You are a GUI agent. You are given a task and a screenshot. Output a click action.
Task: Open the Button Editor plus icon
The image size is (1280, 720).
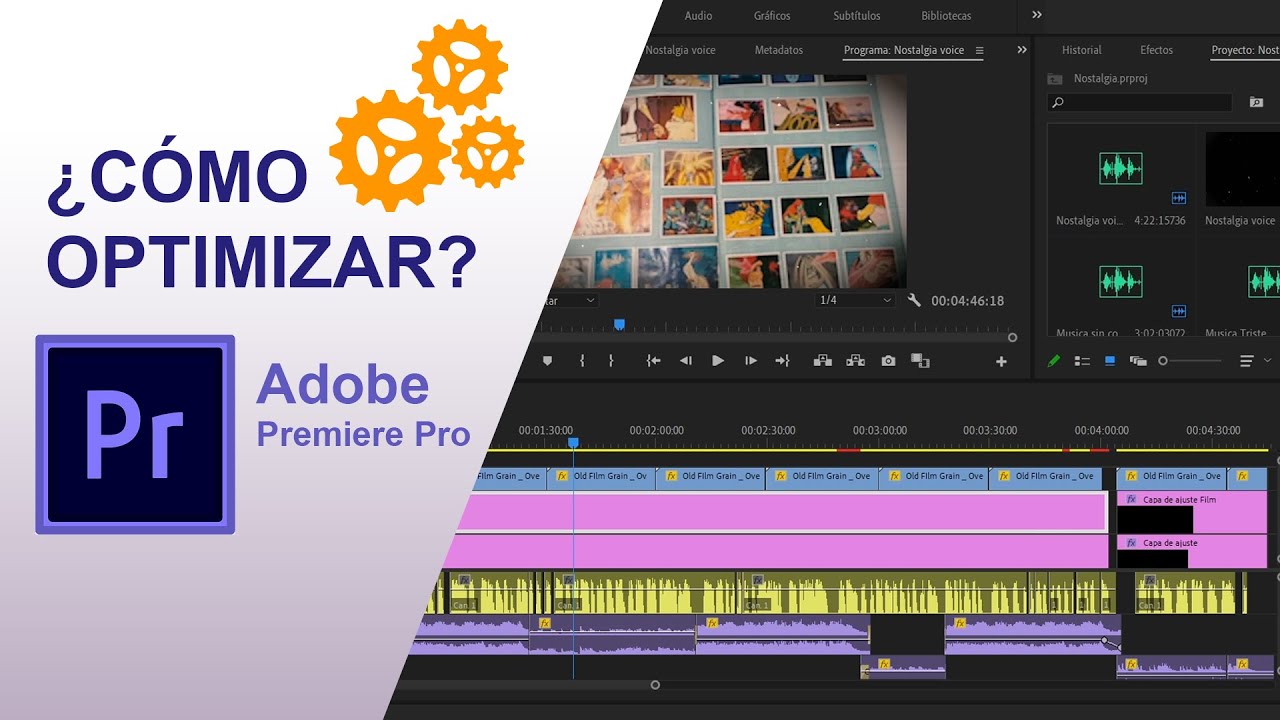[1001, 362]
